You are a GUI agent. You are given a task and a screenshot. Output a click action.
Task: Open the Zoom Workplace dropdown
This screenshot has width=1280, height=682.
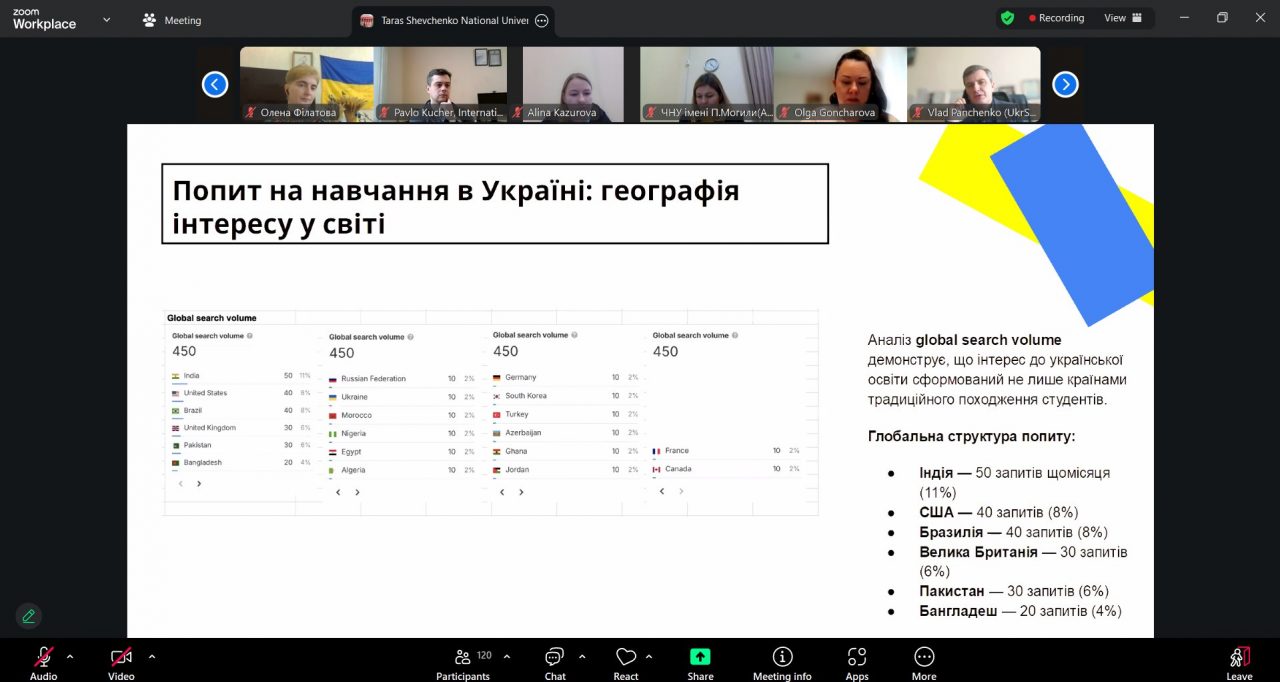(107, 19)
